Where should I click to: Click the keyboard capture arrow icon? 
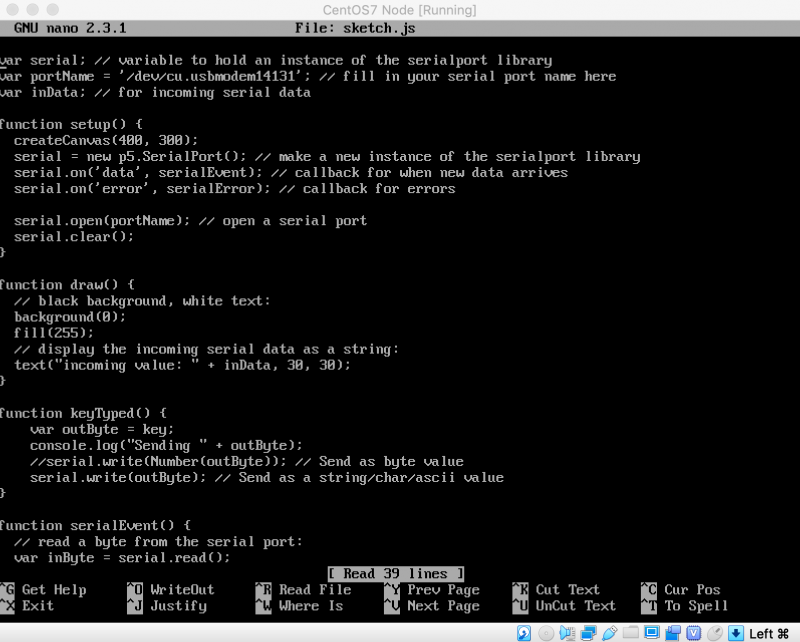click(x=736, y=633)
